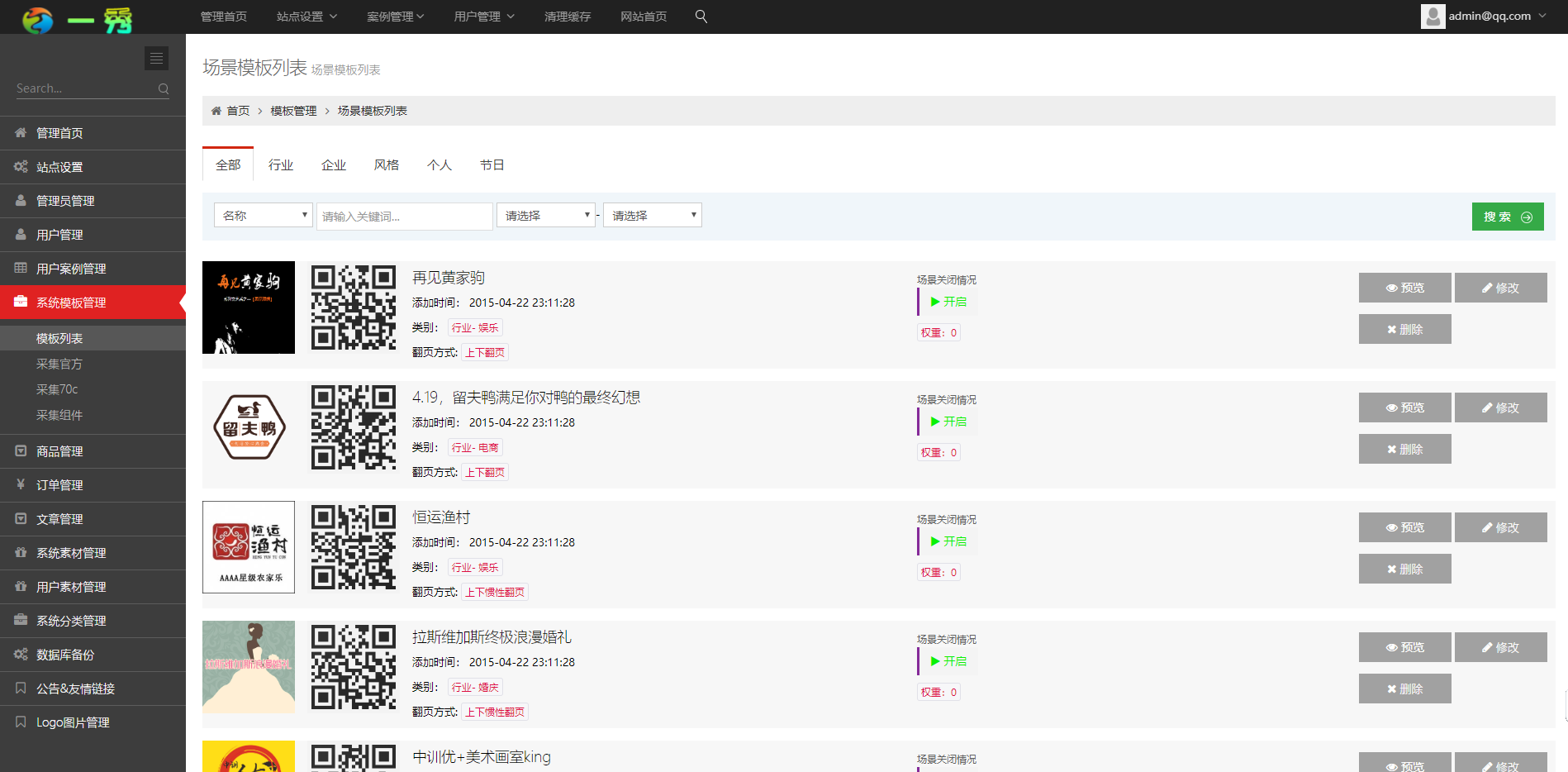Image resolution: width=1568 pixels, height=772 pixels.
Task: Expand the first 请选择 dropdown
Action: (545, 215)
